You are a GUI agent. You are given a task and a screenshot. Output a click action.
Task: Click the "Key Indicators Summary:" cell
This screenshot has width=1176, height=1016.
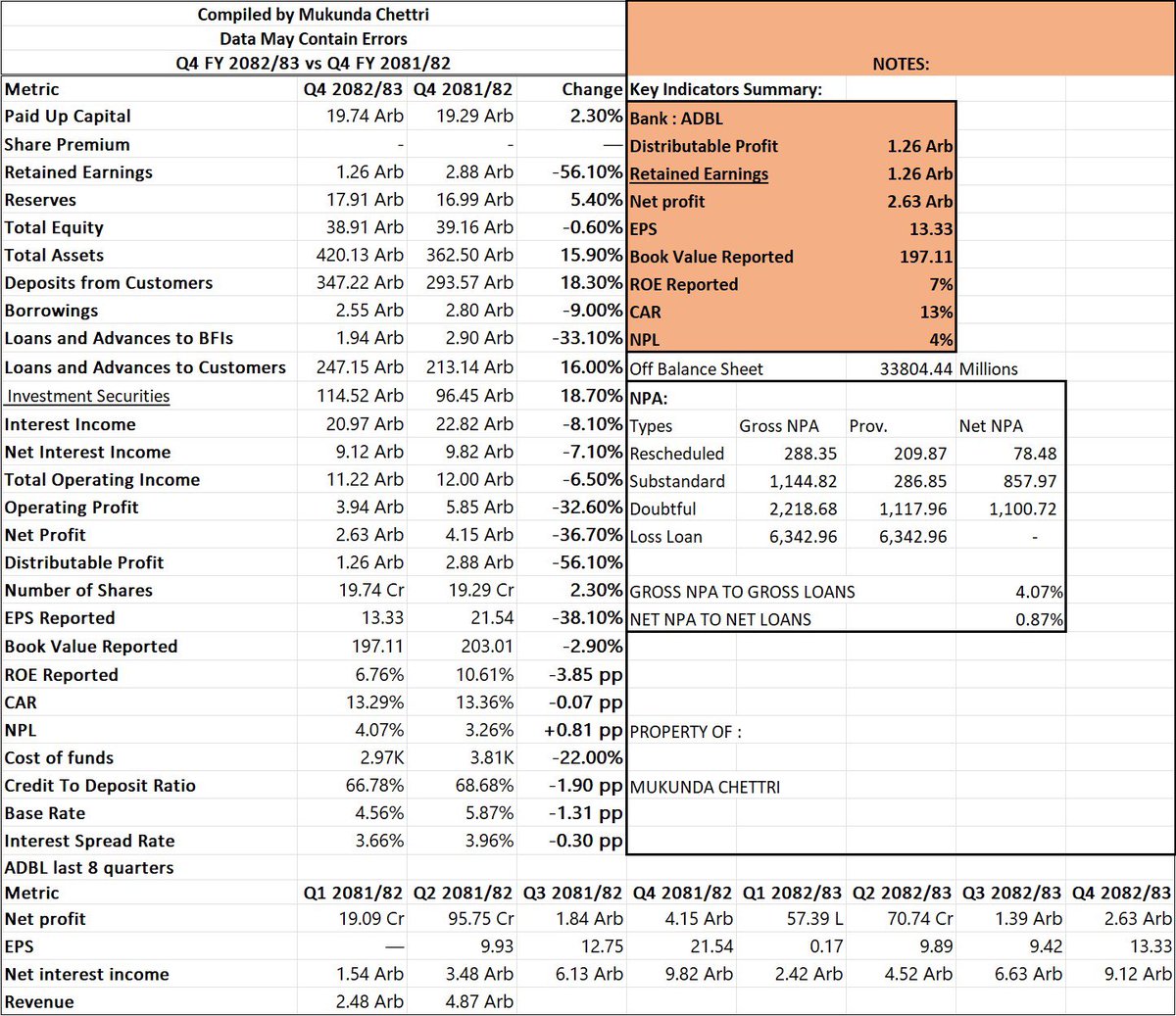coord(726,89)
